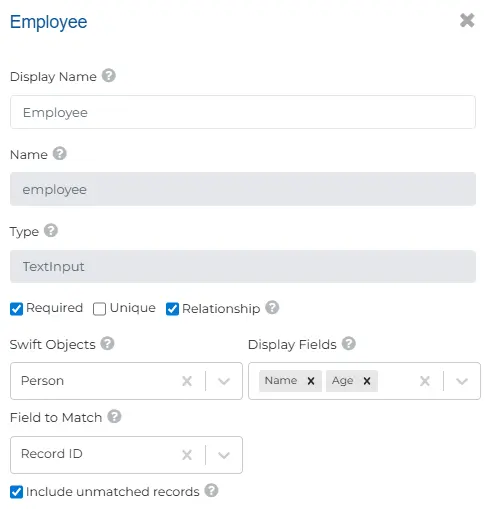Click the Type help question mark
The width and height of the screenshot is (487, 509).
pyautogui.click(x=51, y=231)
